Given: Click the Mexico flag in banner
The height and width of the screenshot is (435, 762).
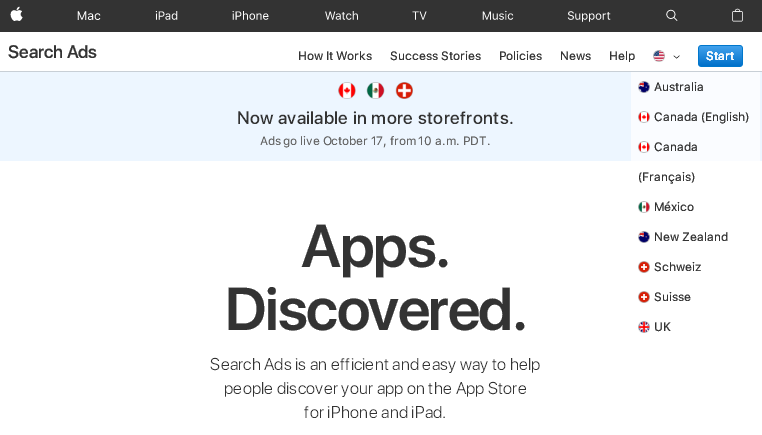Looking at the screenshot, I should (x=376, y=90).
